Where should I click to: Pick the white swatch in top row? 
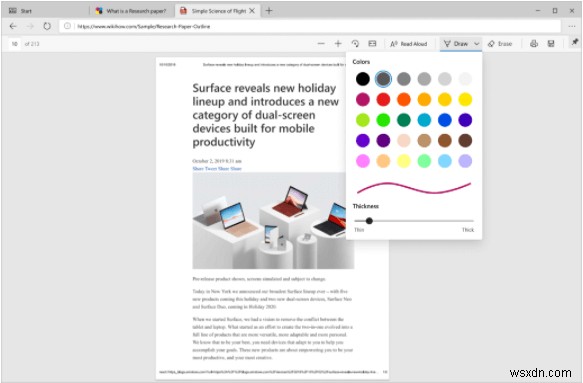click(x=465, y=79)
